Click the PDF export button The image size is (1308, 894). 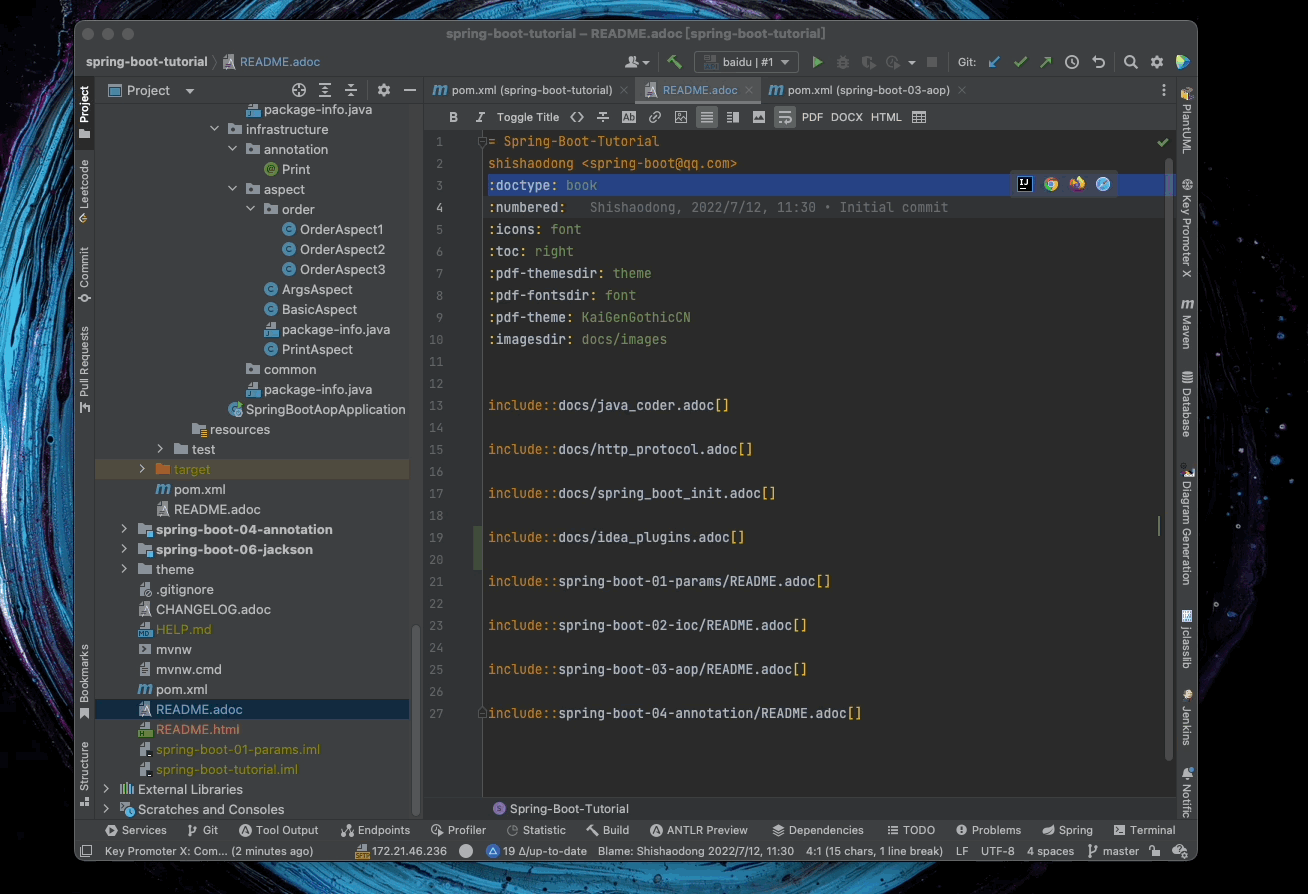pyautogui.click(x=812, y=117)
